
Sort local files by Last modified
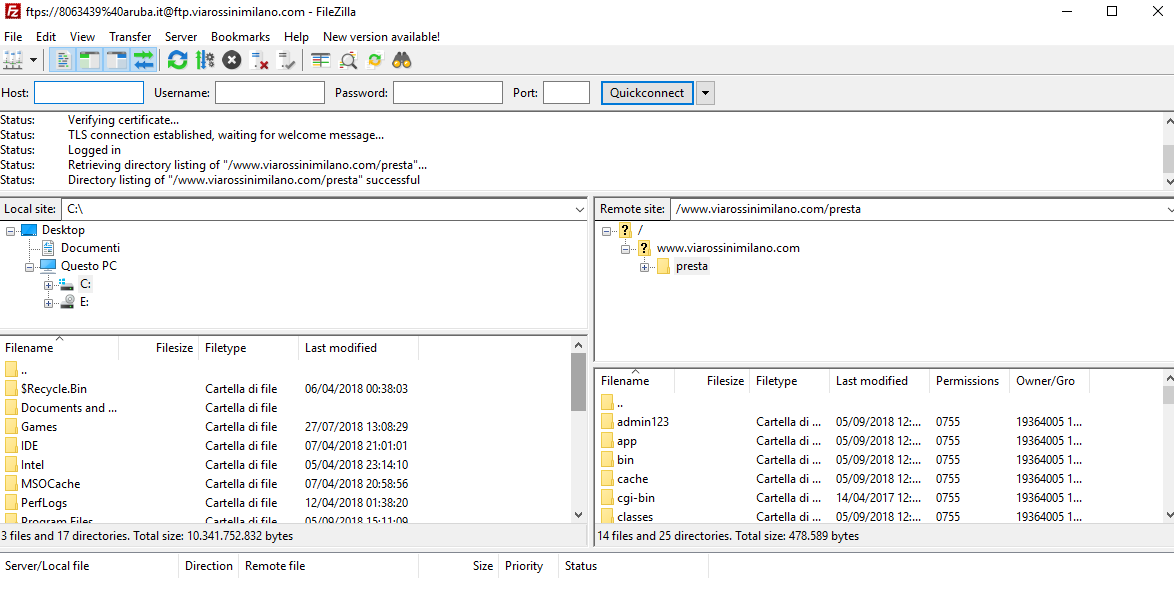point(358,348)
